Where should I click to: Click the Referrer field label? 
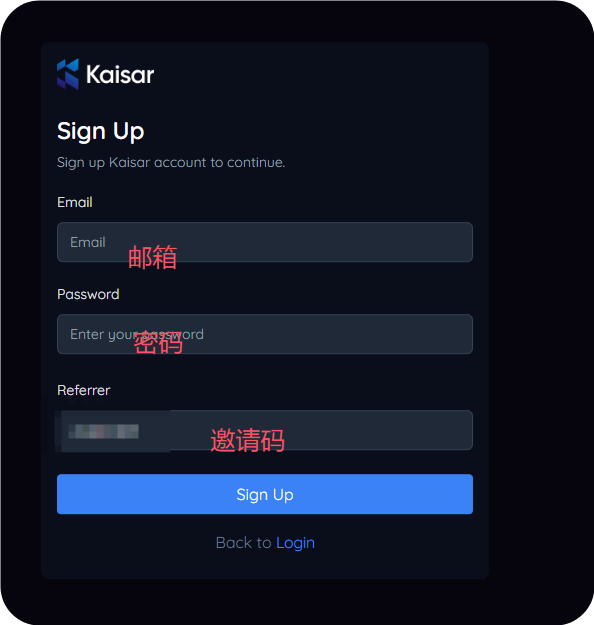(x=84, y=390)
